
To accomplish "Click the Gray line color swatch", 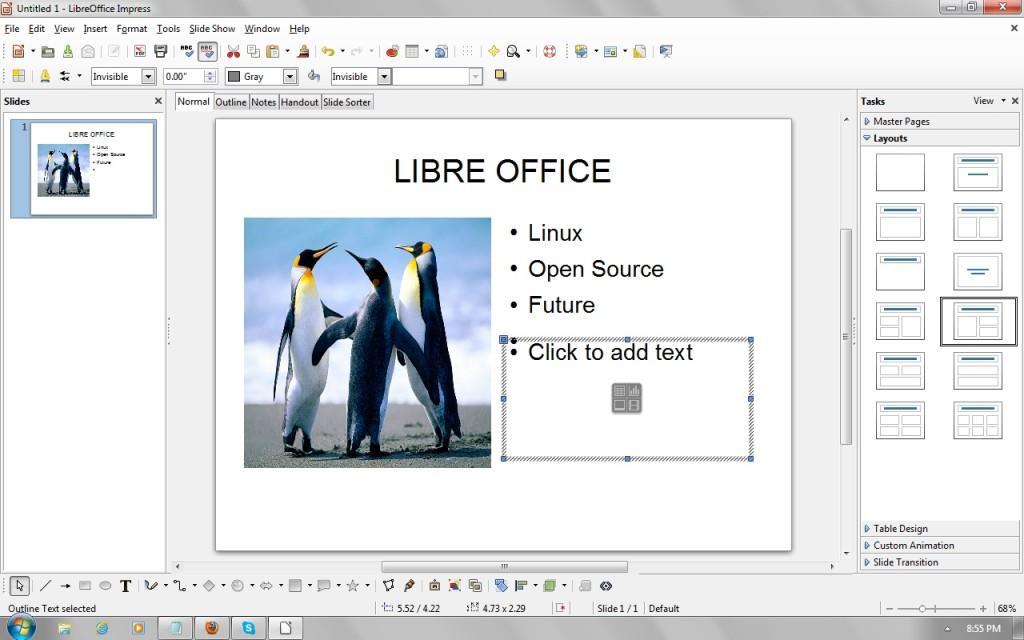I will (x=234, y=76).
